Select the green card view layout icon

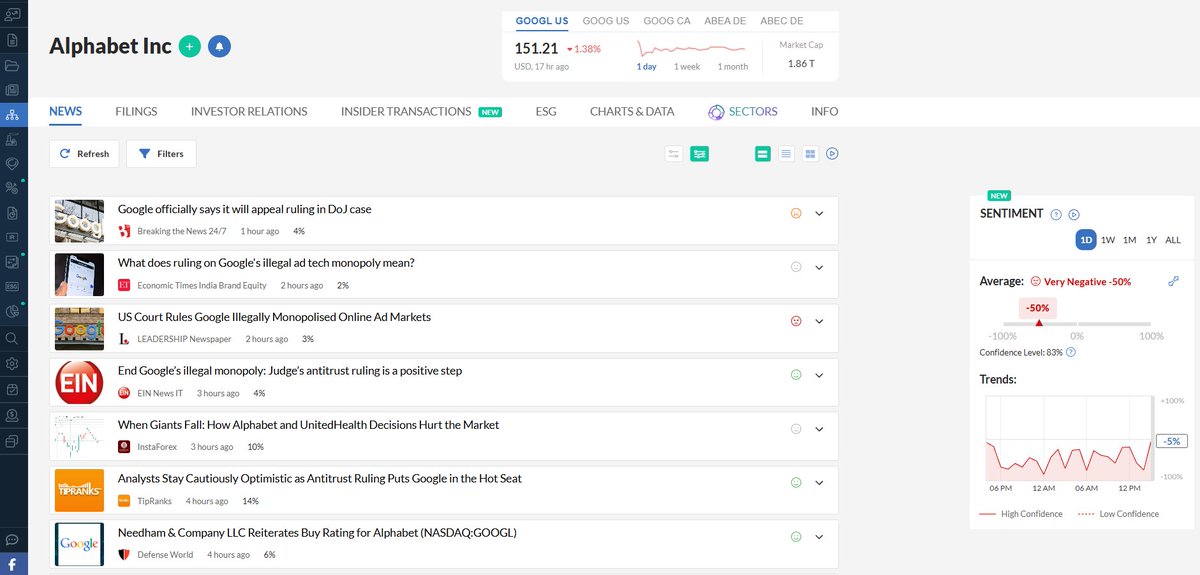click(763, 154)
